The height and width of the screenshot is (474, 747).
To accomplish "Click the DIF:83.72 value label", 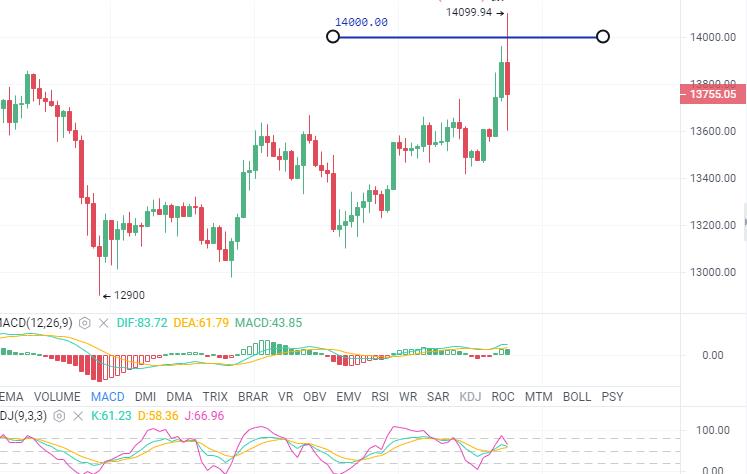I will [142, 323].
